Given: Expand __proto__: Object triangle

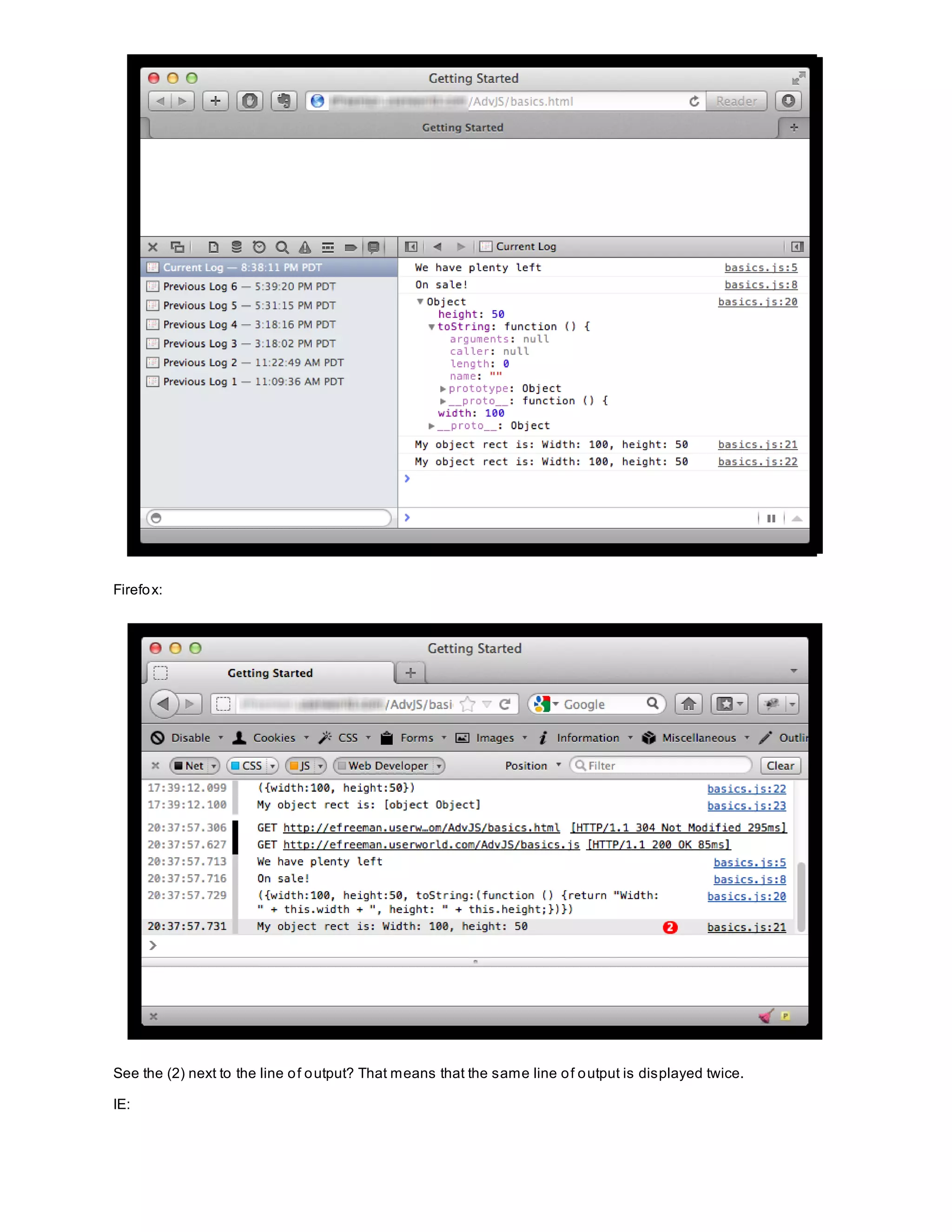Looking at the screenshot, I should tap(431, 426).
